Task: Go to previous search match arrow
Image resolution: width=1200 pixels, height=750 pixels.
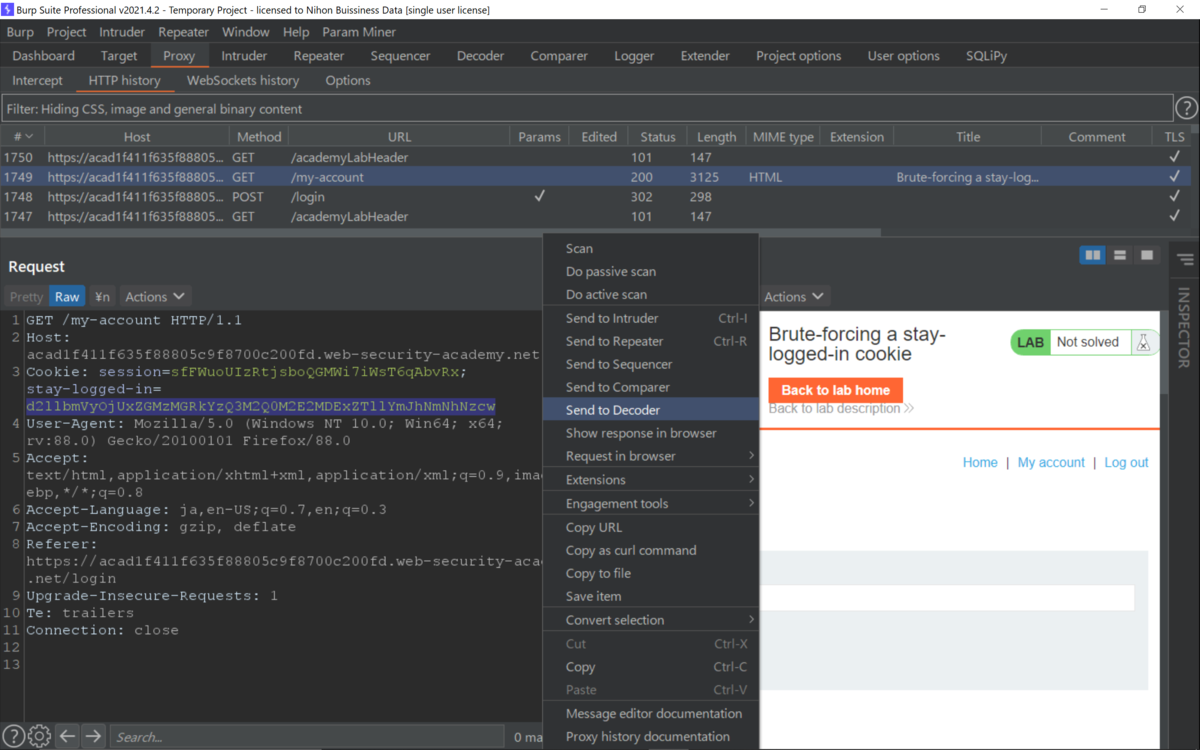Action: pos(67,736)
